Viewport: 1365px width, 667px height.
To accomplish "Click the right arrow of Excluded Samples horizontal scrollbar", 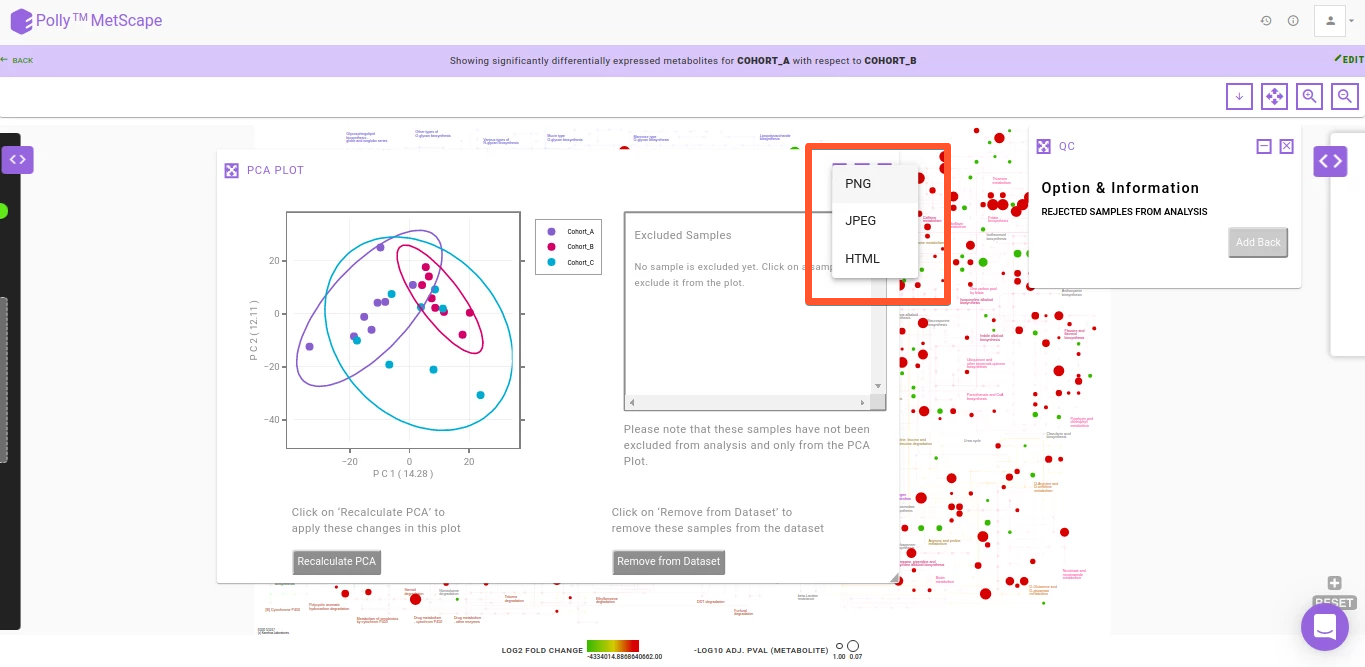I will 863,403.
